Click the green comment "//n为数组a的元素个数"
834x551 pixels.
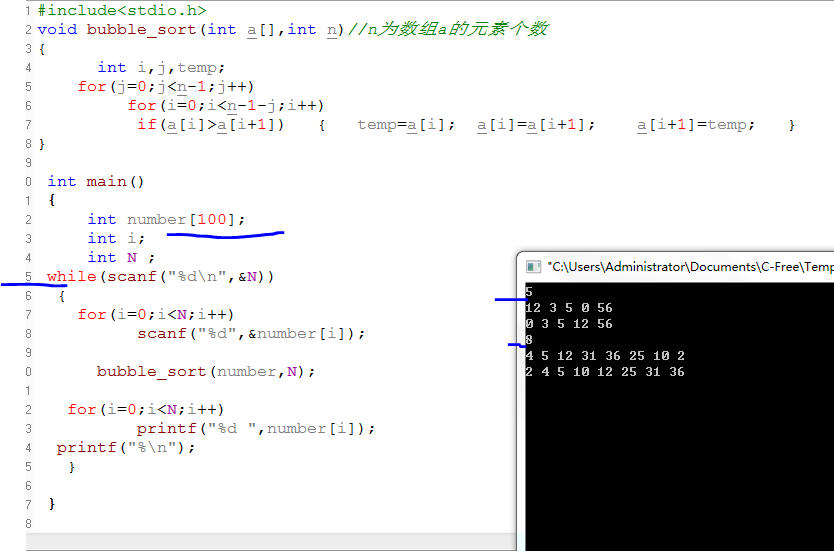[x=447, y=29]
